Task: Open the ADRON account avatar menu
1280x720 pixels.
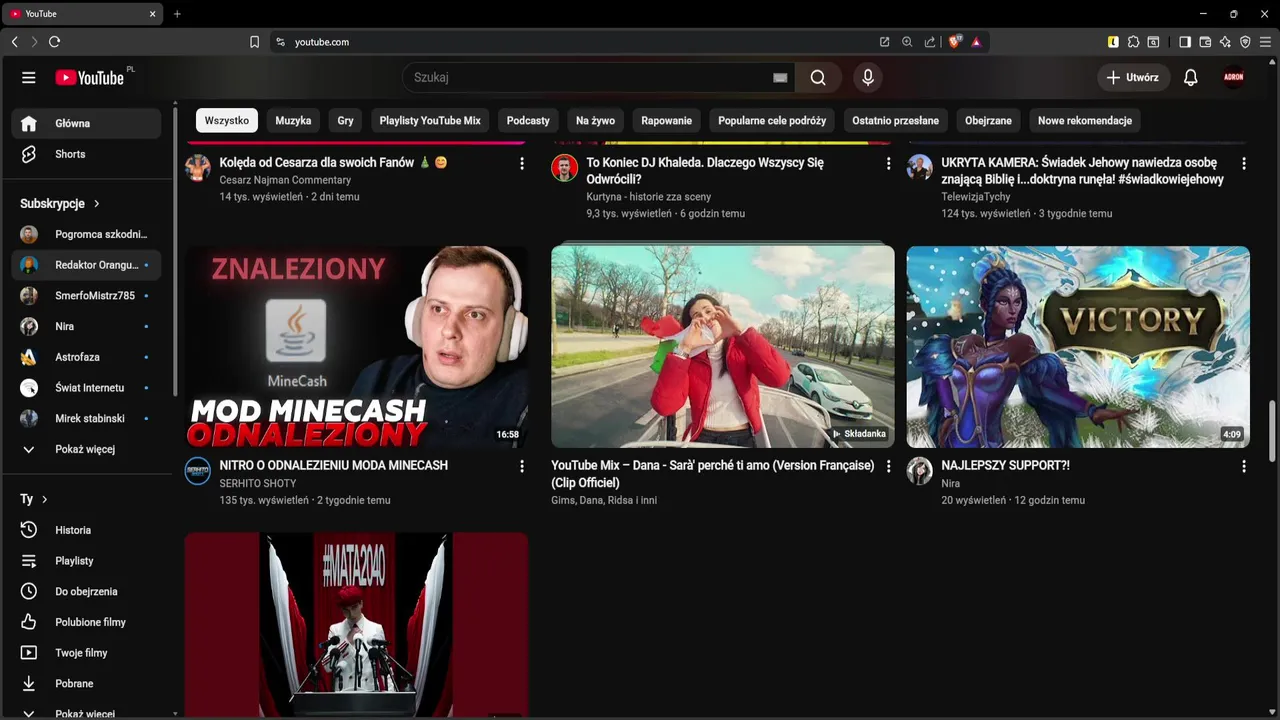Action: click(x=1234, y=78)
